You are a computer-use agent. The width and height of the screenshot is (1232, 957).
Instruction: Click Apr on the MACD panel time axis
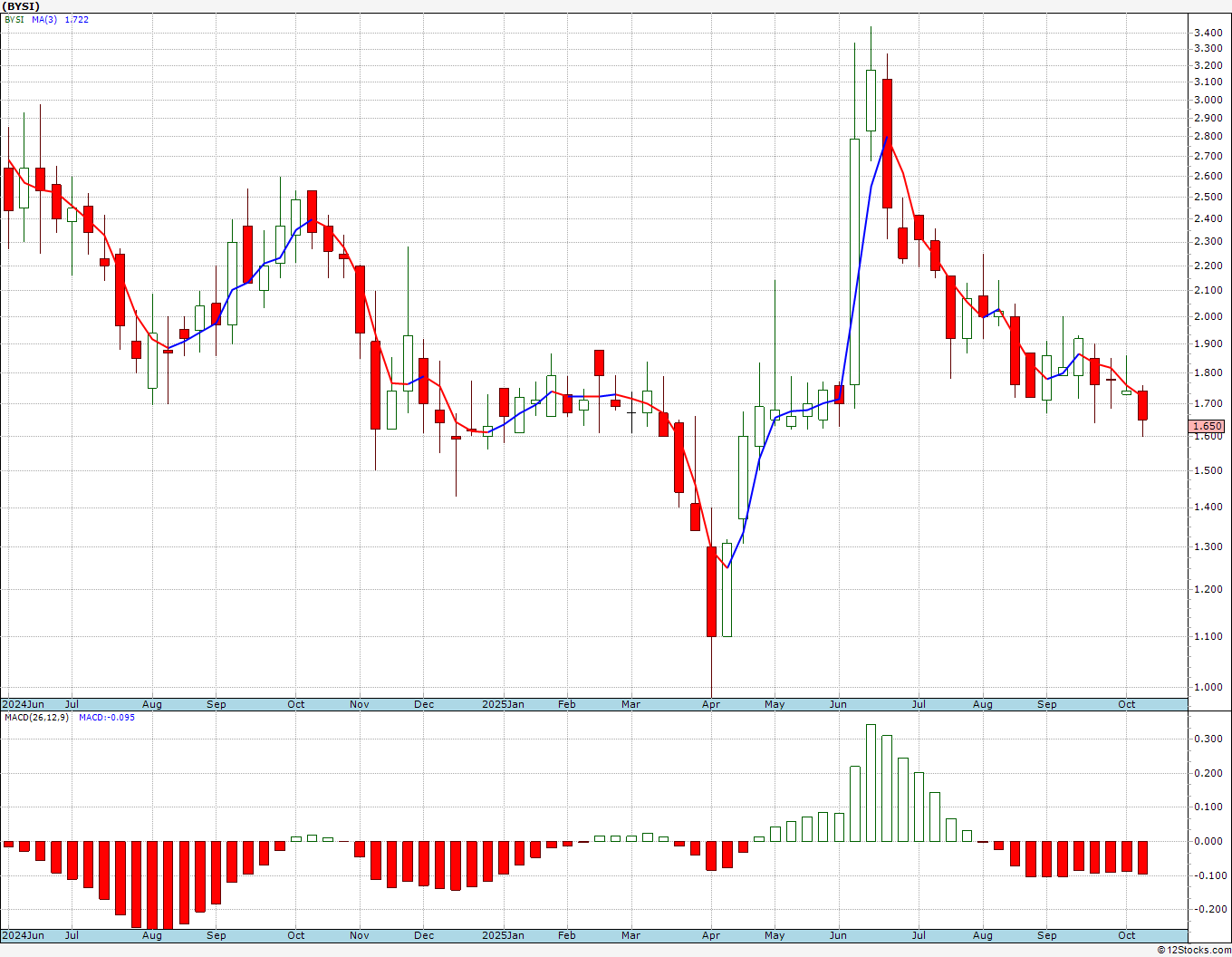coord(711,935)
